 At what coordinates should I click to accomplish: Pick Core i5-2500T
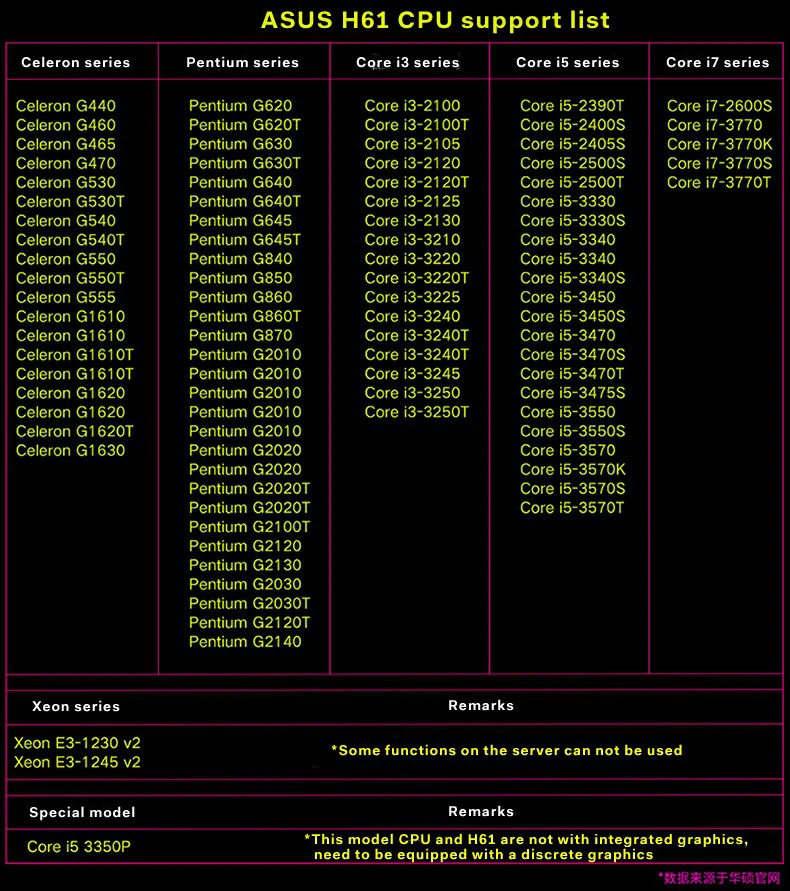[572, 182]
